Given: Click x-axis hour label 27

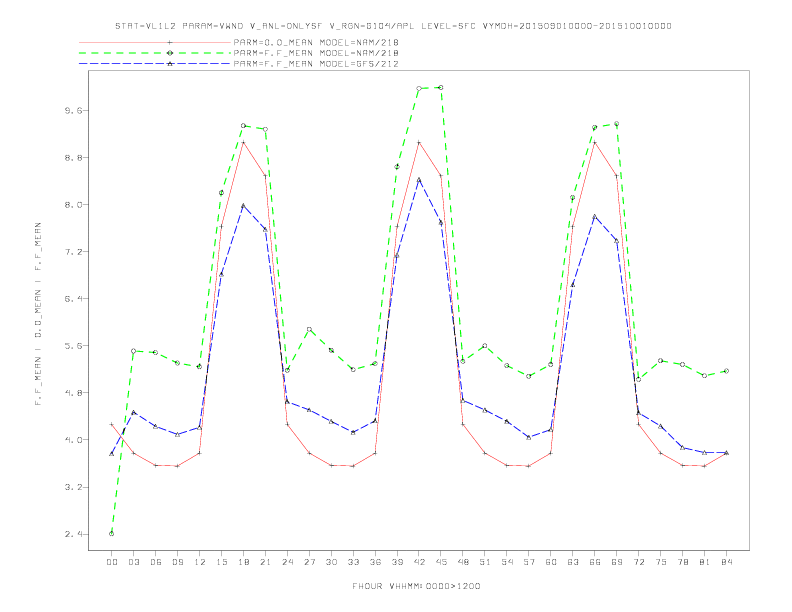Looking at the screenshot, I should (x=309, y=562).
